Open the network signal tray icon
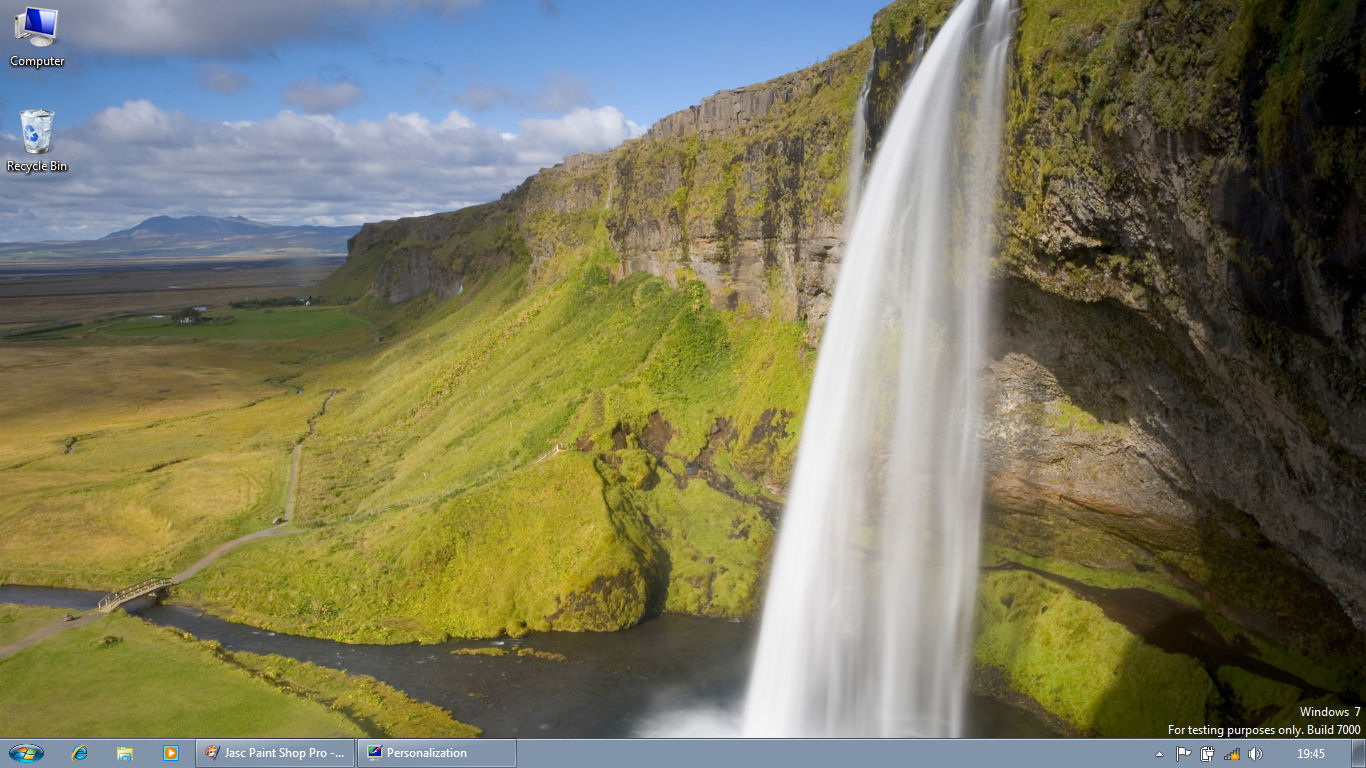This screenshot has height=768, width=1366. [x=1231, y=754]
